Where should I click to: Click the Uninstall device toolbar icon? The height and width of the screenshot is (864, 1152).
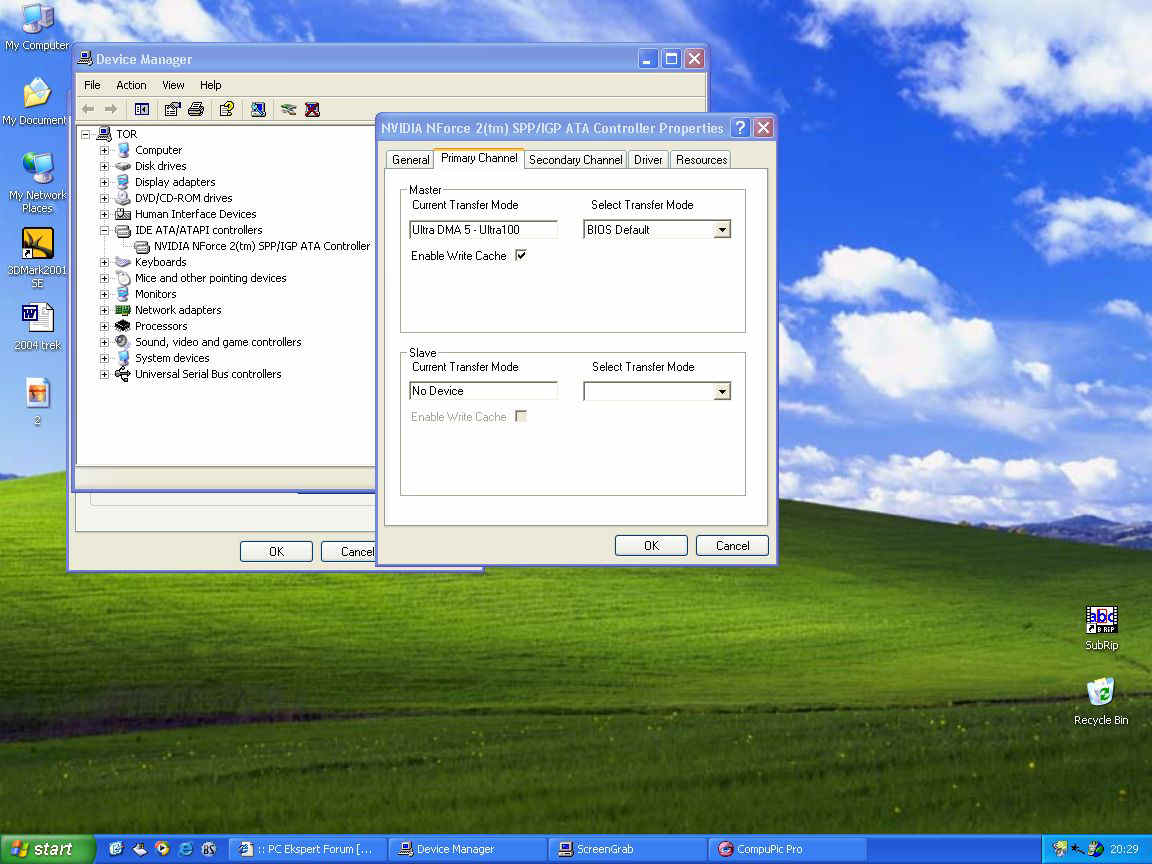312,109
